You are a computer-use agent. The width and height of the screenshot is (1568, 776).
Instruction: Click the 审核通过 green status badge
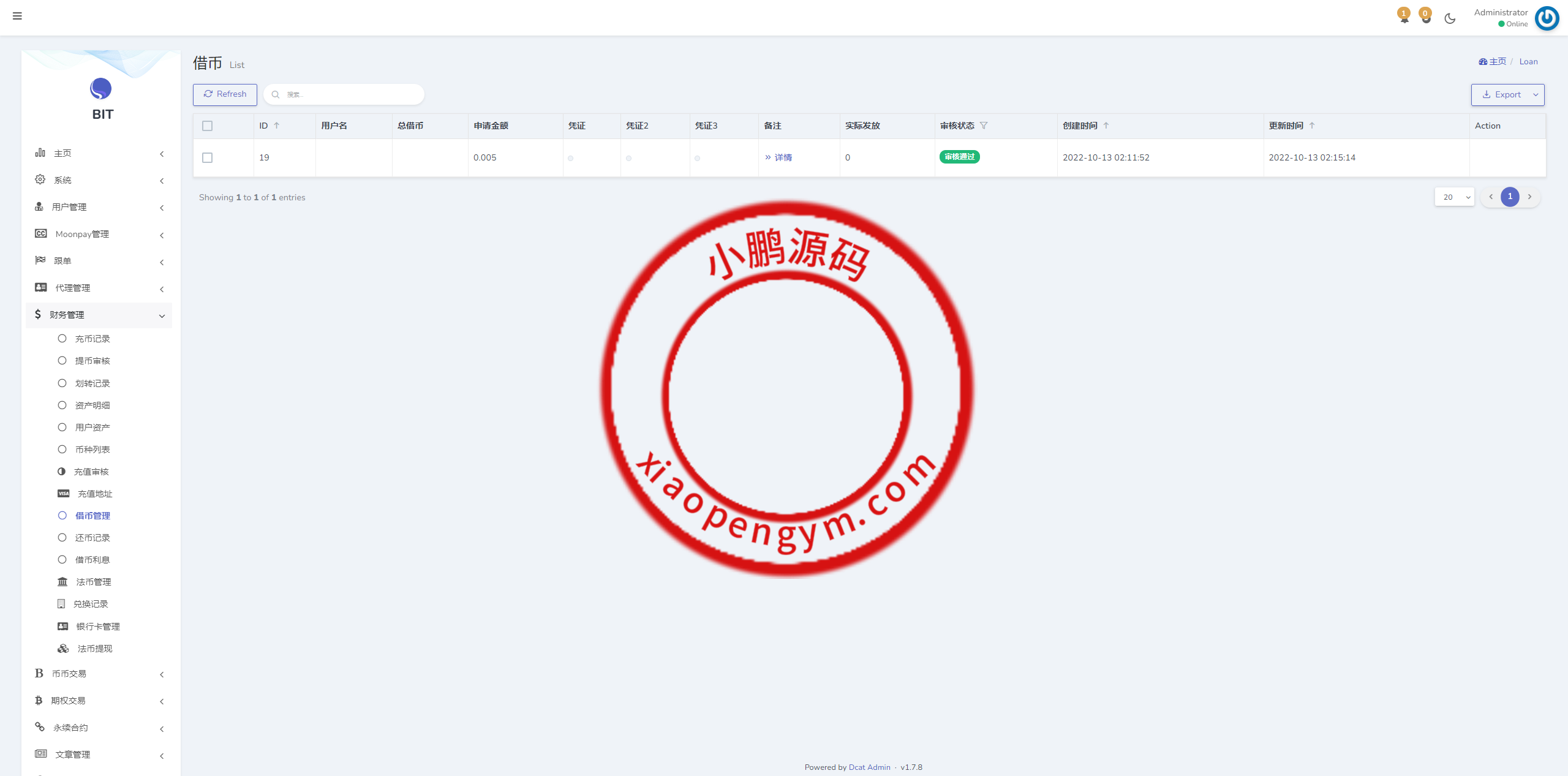[x=959, y=157]
